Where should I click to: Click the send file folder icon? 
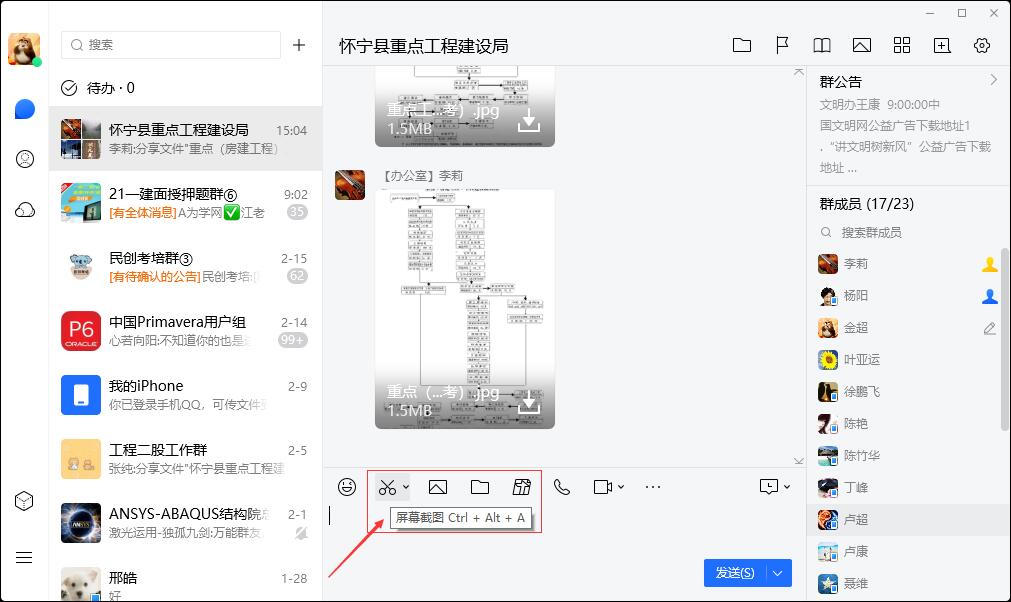pyautogui.click(x=479, y=487)
